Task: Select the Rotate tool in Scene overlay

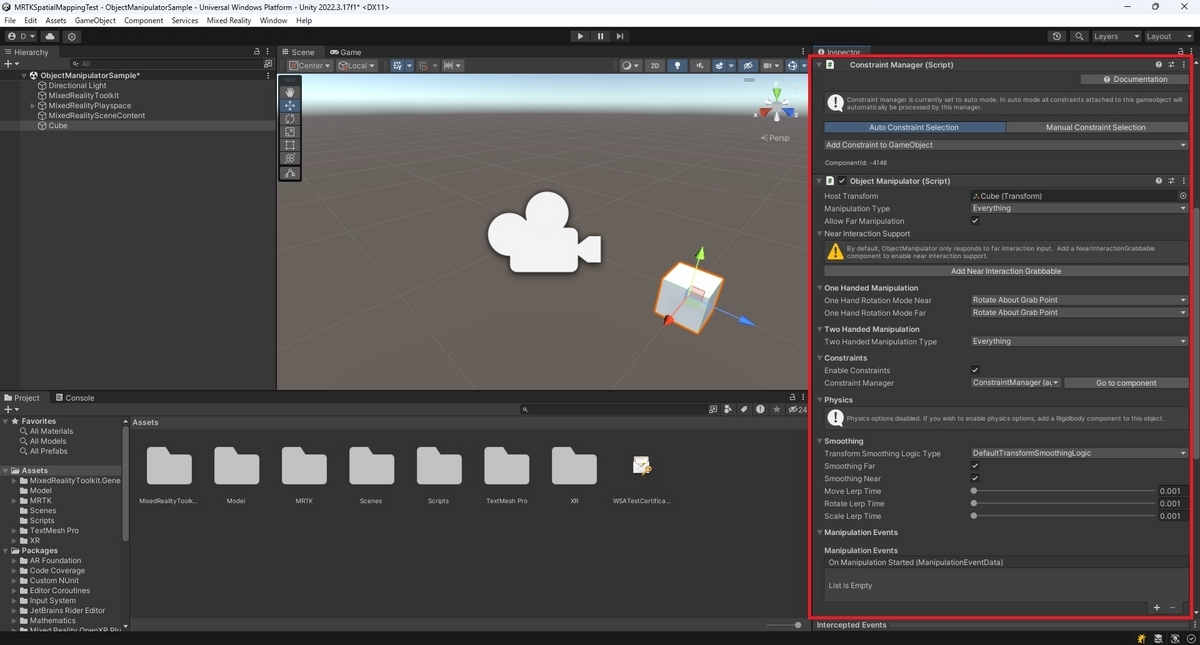Action: [x=290, y=119]
